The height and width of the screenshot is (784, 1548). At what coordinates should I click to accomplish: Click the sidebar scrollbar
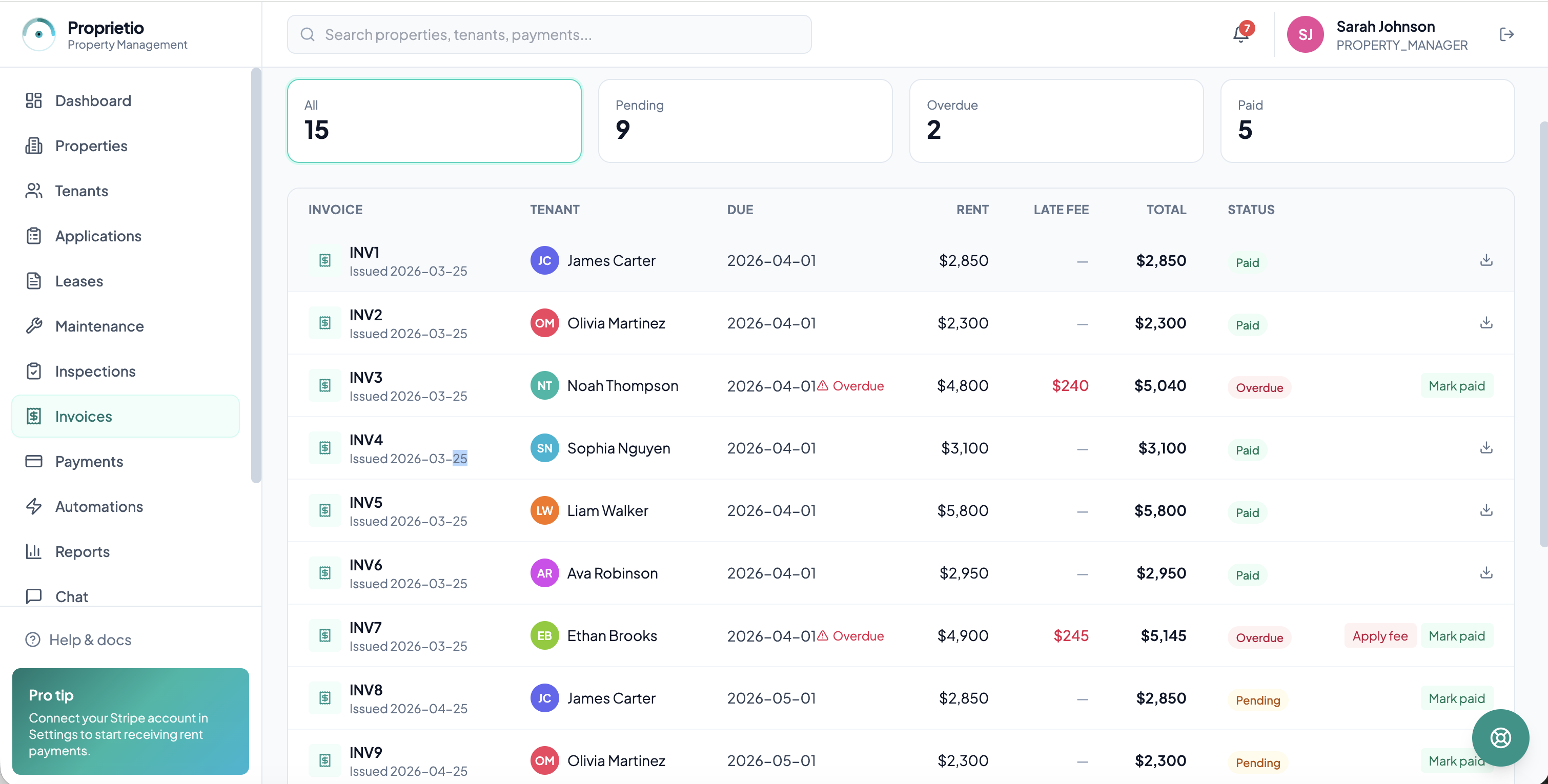[256, 275]
